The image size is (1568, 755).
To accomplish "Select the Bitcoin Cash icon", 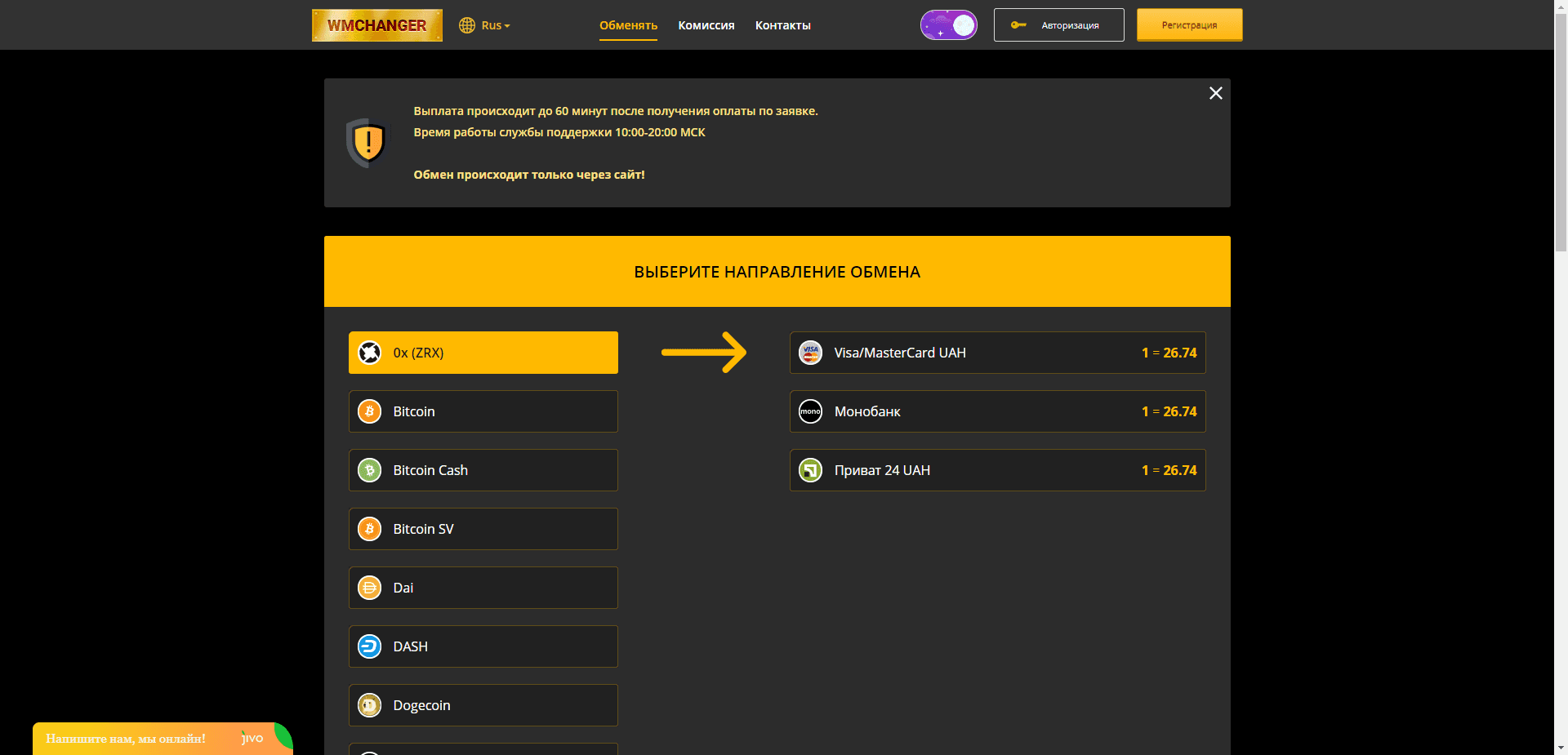I will click(x=370, y=470).
